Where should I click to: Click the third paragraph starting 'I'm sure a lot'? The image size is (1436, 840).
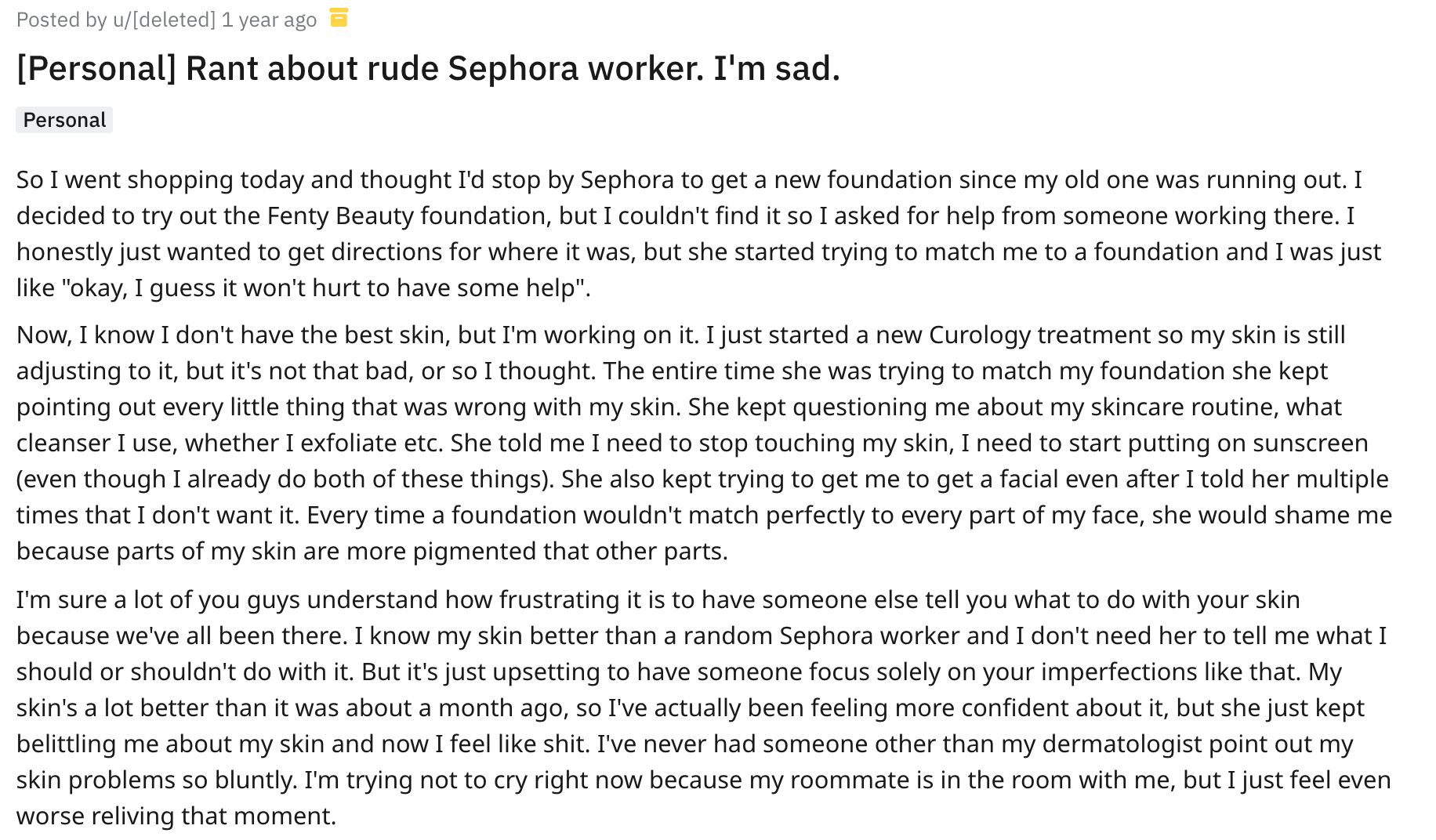point(704,708)
